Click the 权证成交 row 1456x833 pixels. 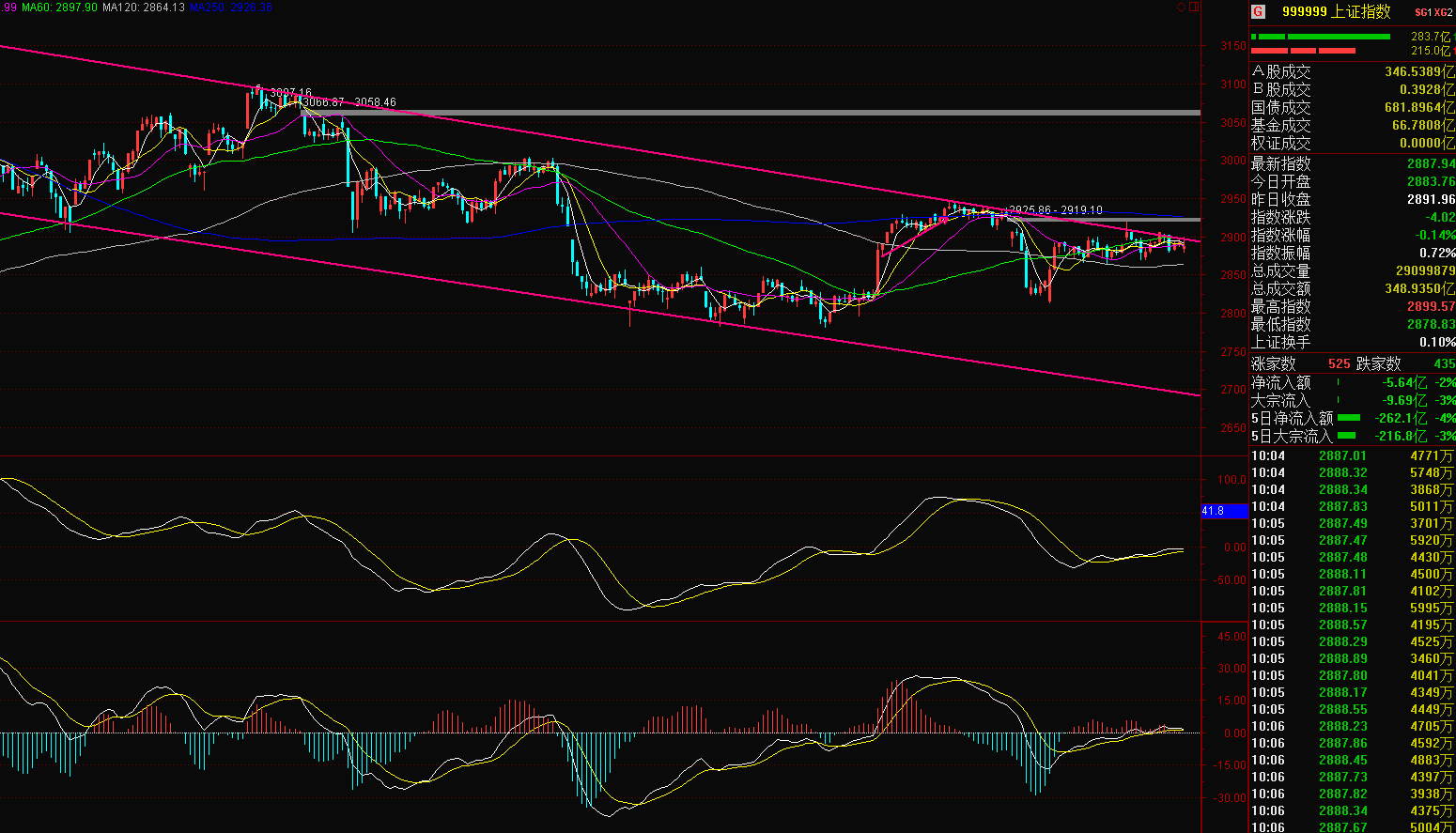1353,143
